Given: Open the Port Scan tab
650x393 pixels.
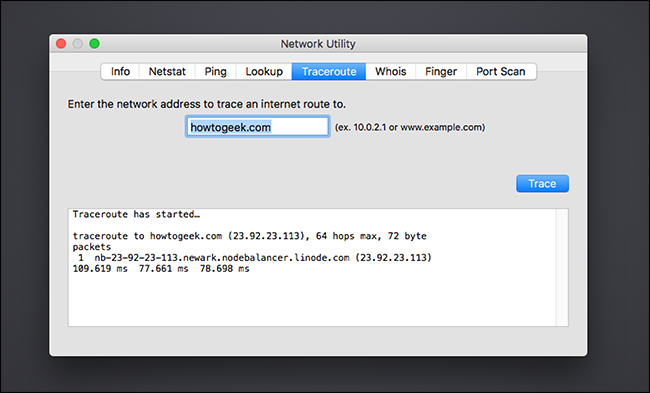Looking at the screenshot, I should tap(501, 71).
